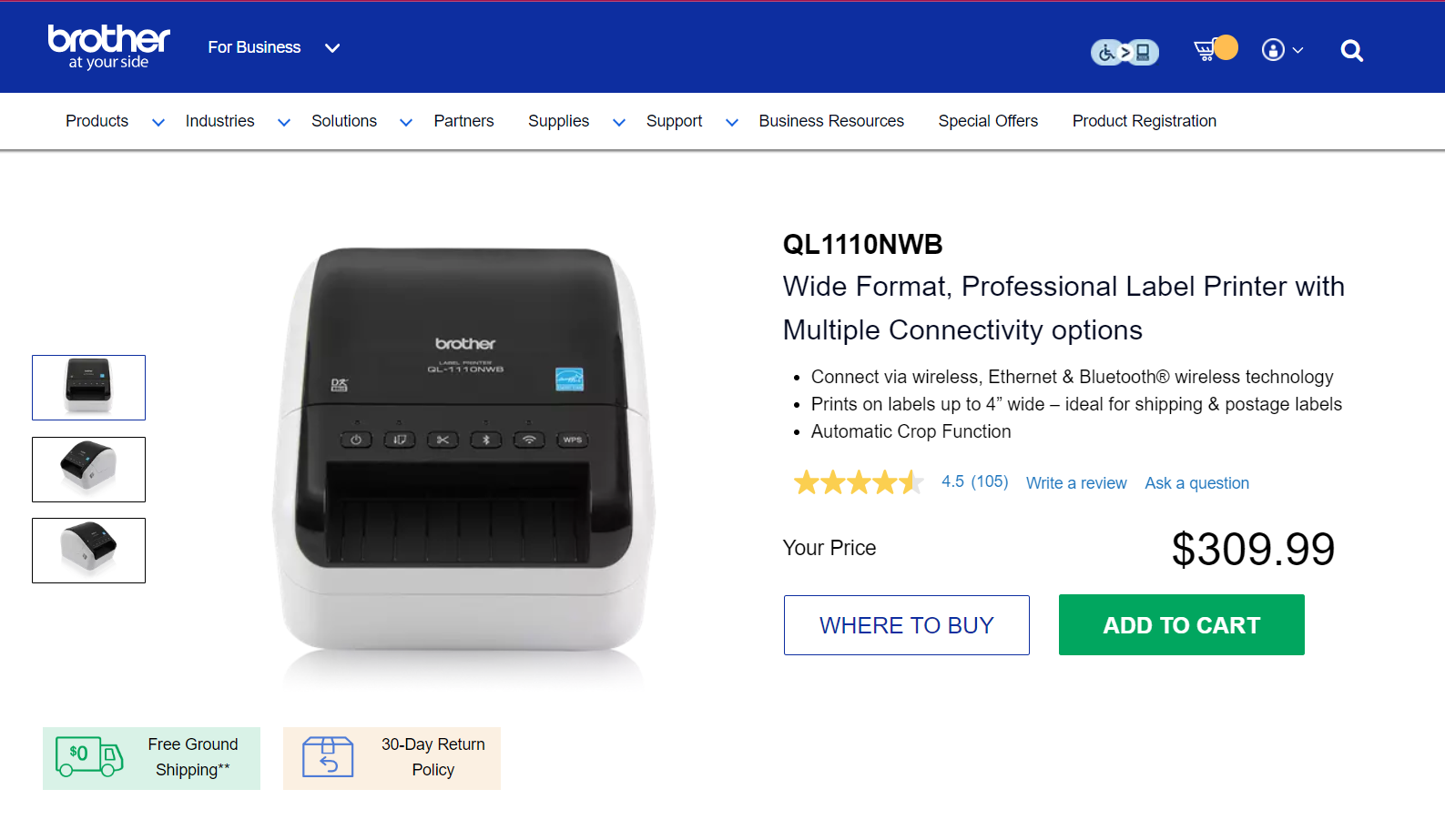Expand the Support menu chevron
The width and height of the screenshot is (1445, 840).
(731, 123)
